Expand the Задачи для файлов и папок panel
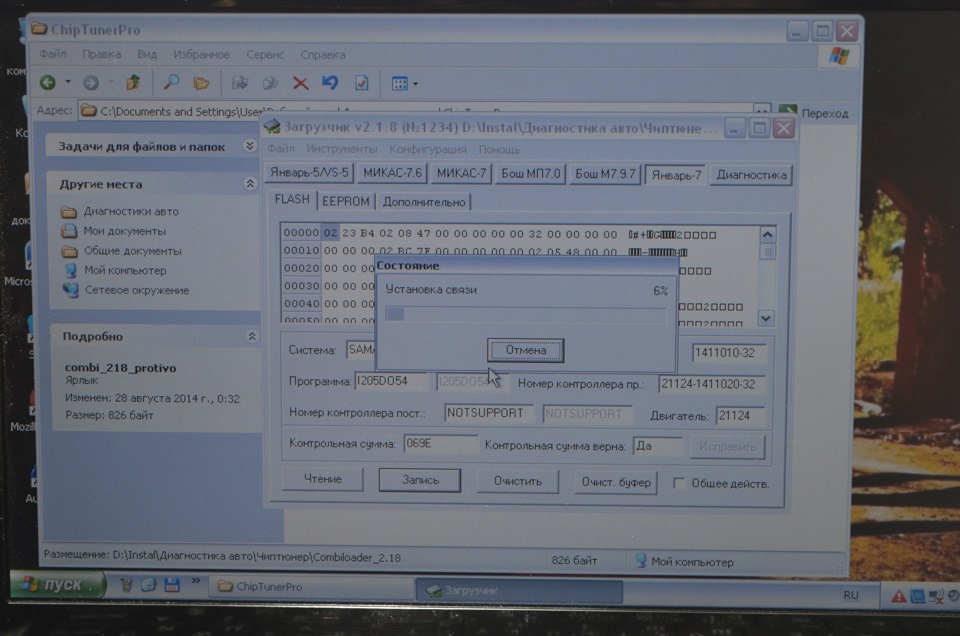Viewport: 960px width, 636px height. 249,146
